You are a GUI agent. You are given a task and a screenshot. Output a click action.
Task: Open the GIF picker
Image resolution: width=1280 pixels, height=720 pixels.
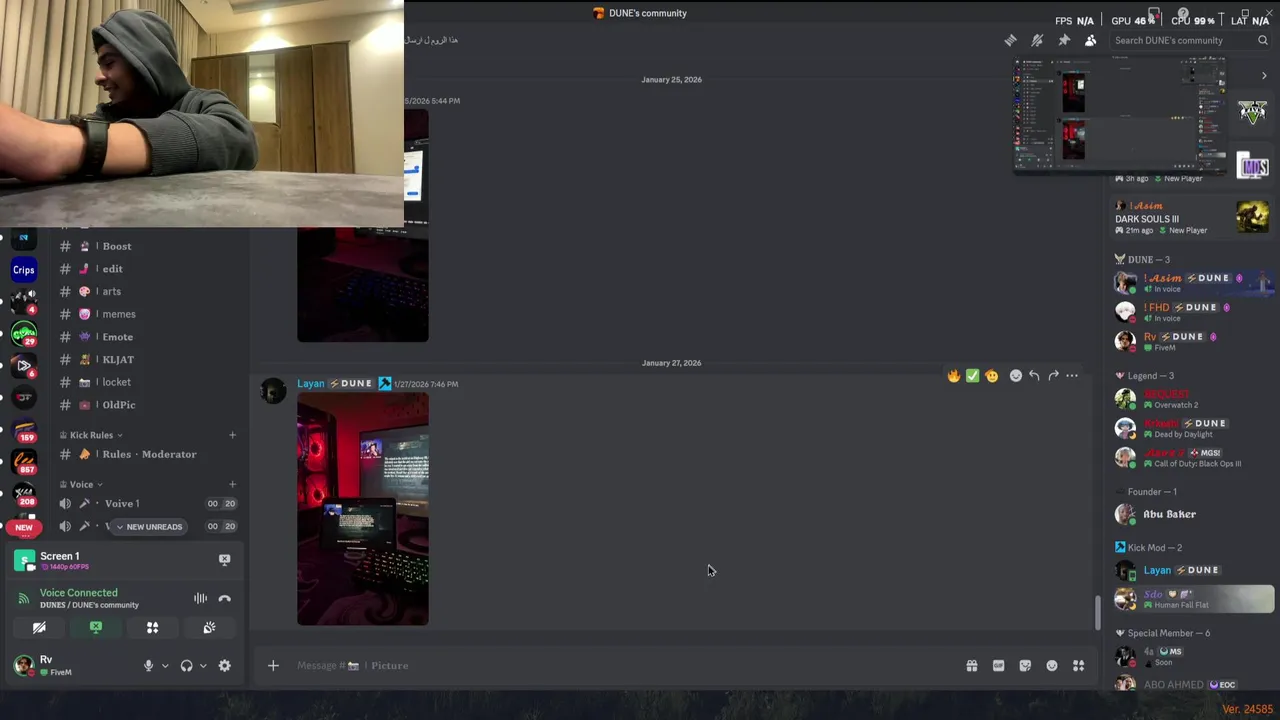[x=998, y=666]
